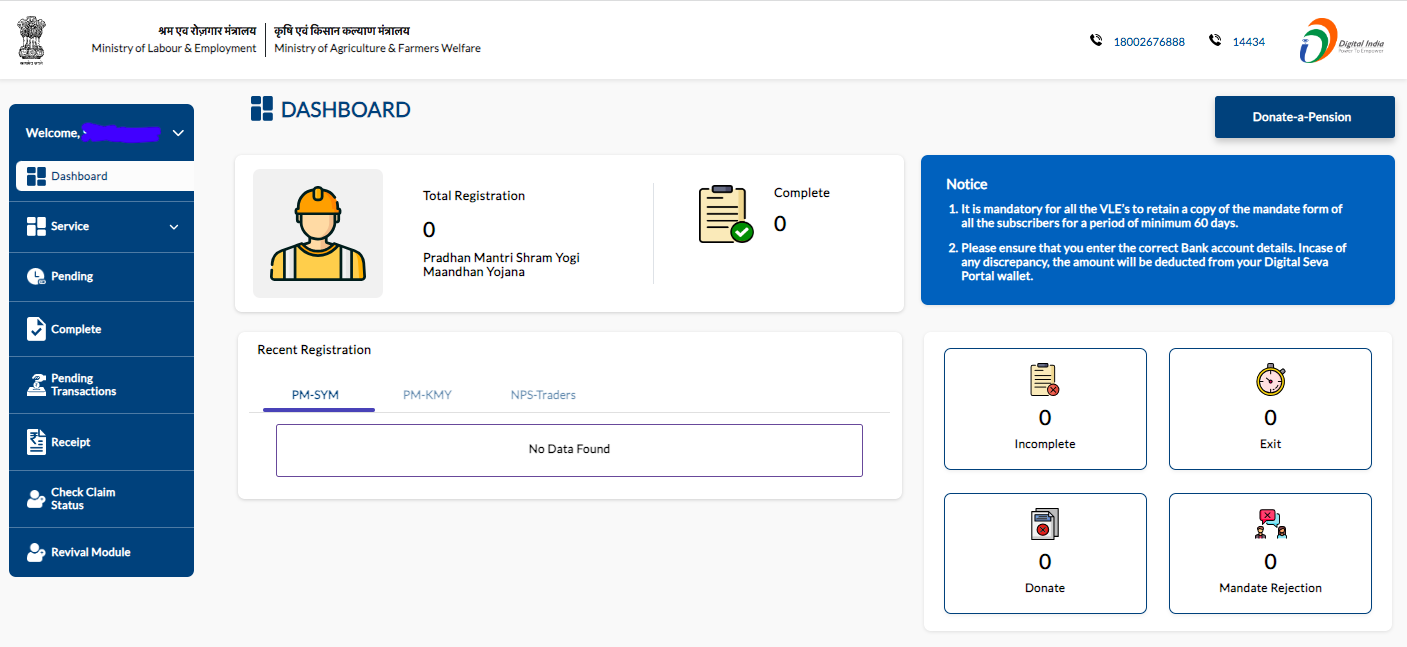
Task: Click the Donate tile with zero count
Action: [x=1045, y=553]
